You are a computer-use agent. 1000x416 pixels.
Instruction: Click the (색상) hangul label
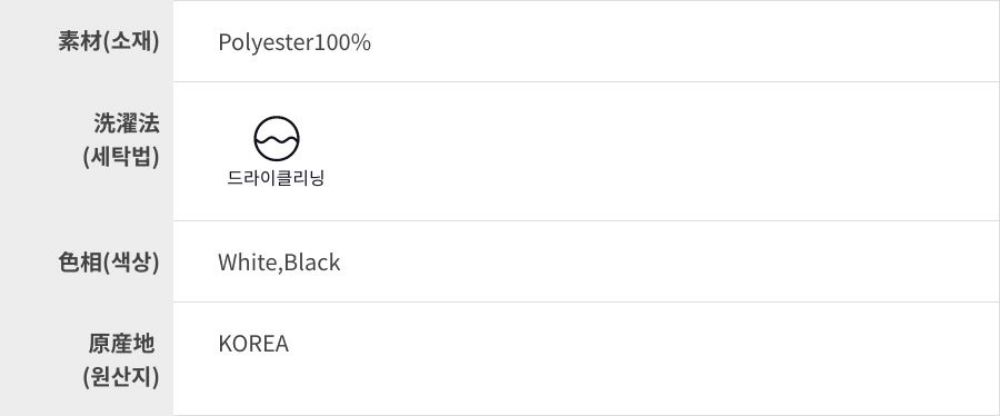tap(130, 263)
